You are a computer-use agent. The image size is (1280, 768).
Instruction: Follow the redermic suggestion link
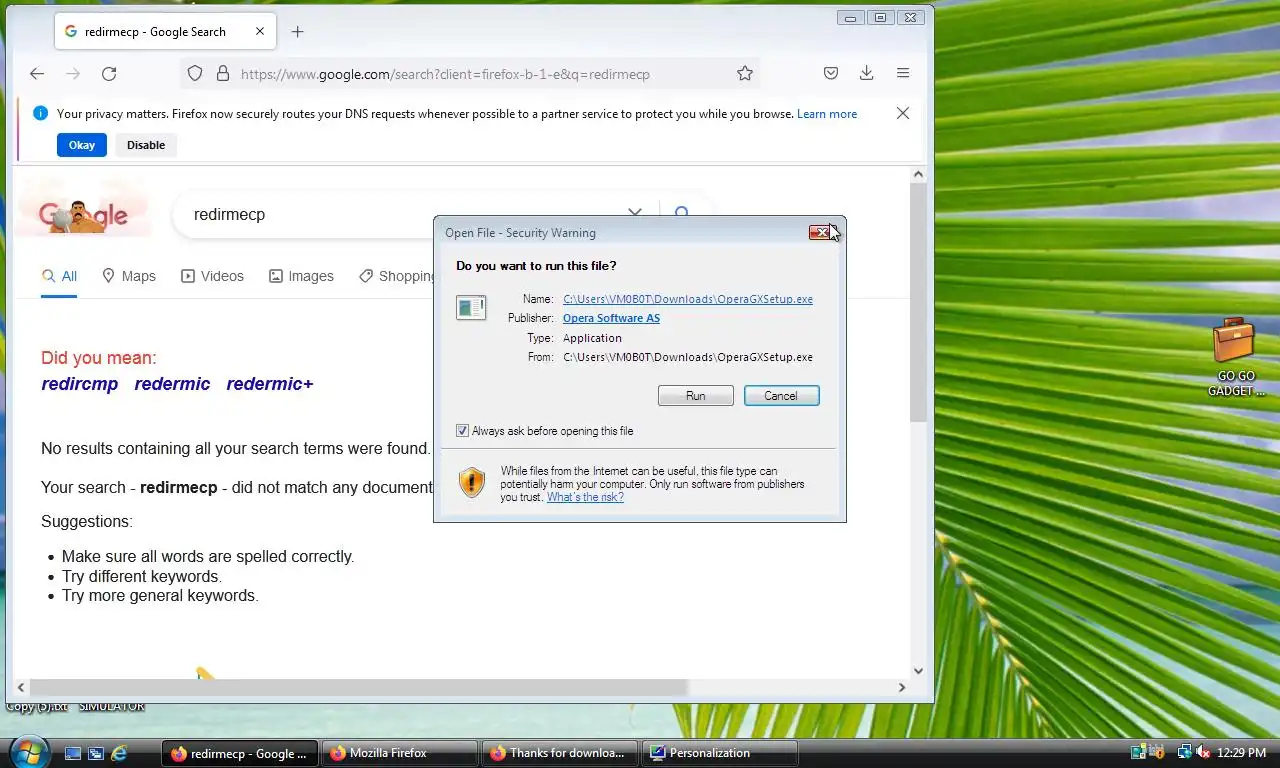(x=173, y=384)
